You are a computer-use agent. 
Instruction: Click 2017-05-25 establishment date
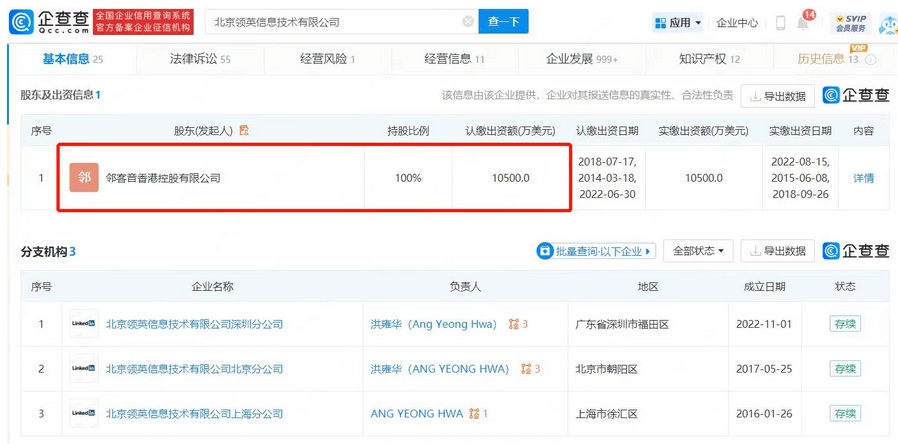[x=764, y=369]
